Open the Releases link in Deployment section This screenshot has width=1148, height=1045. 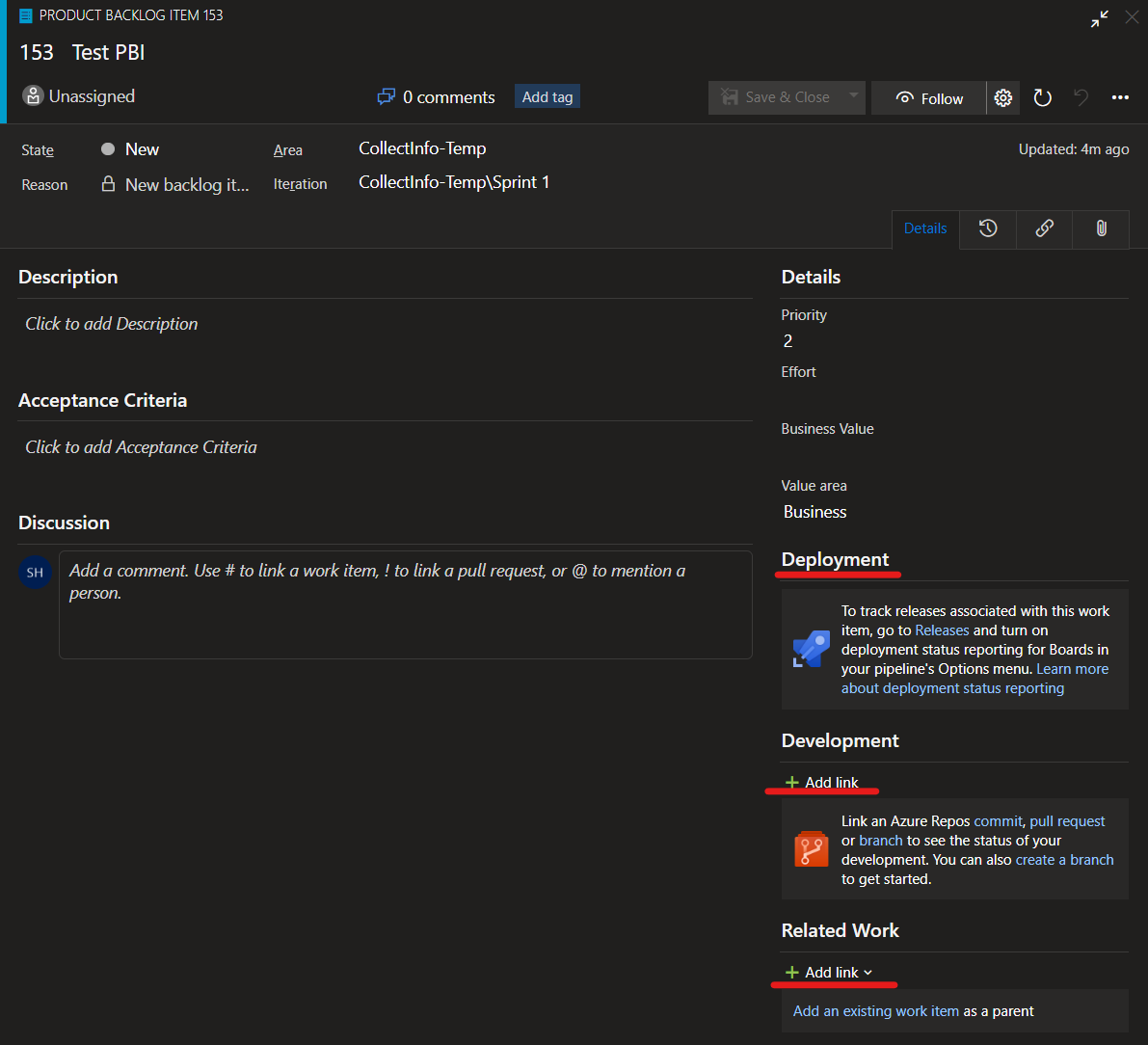pos(942,630)
